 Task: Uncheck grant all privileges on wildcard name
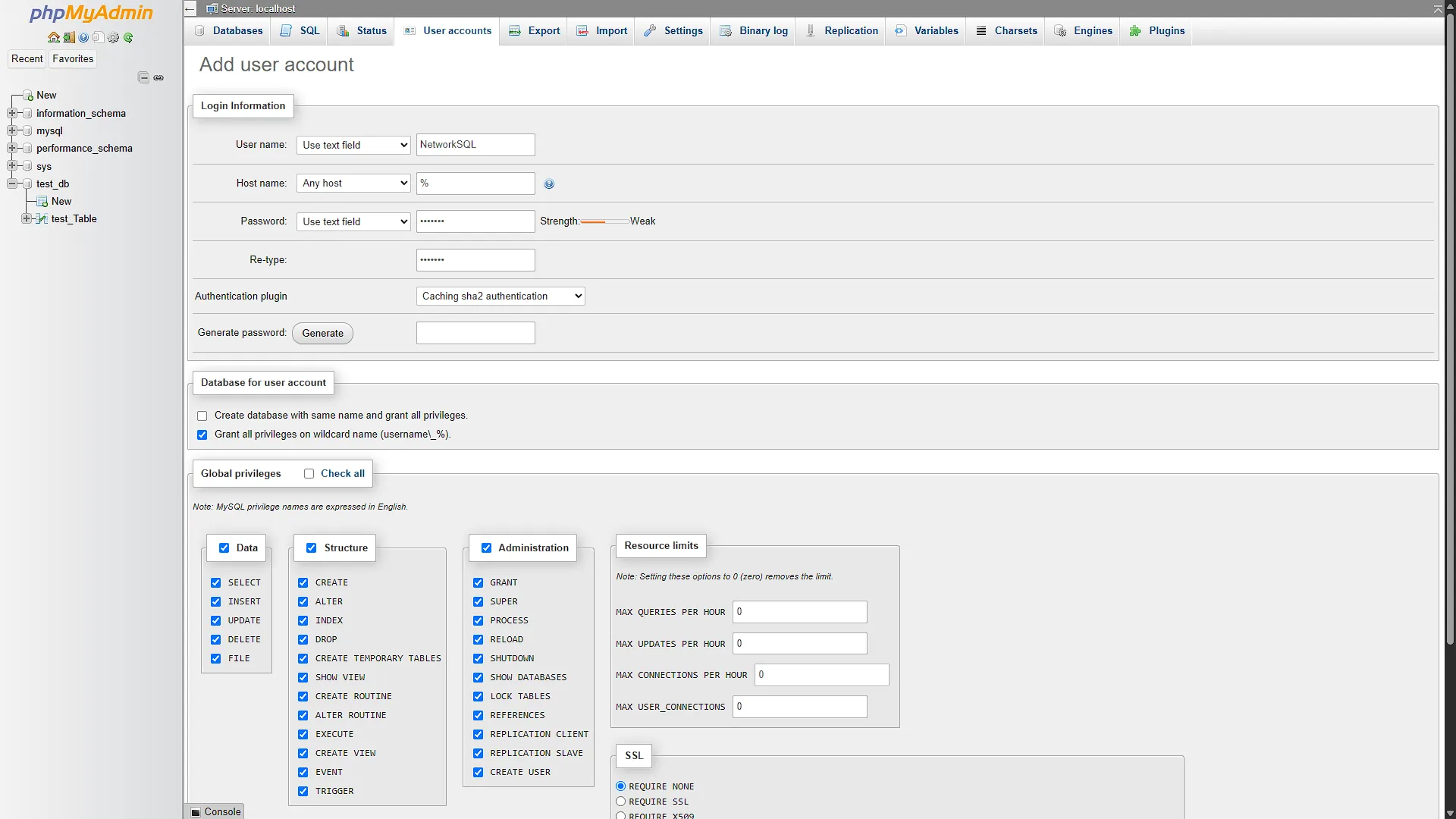pos(202,435)
